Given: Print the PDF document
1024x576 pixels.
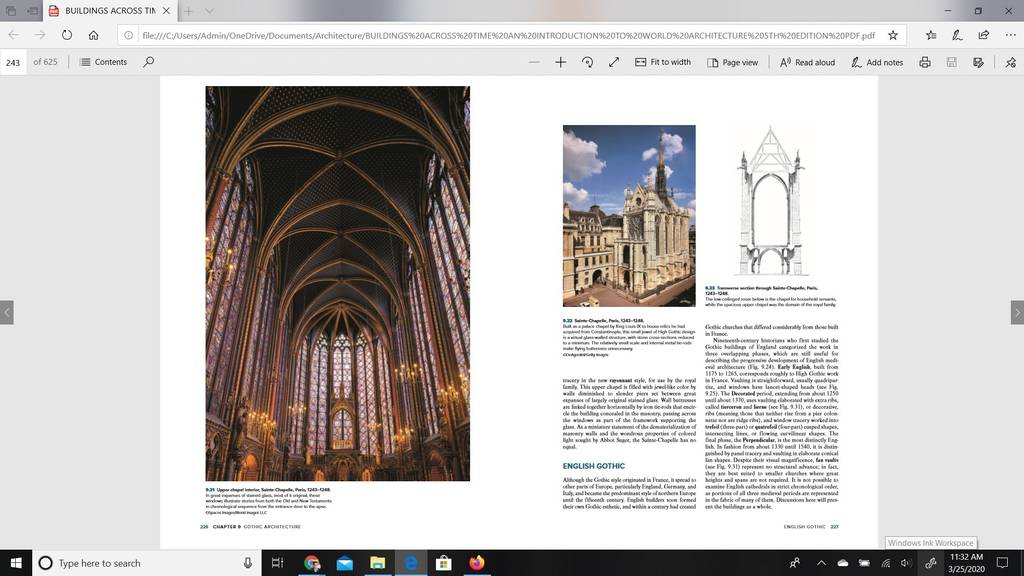Looking at the screenshot, I should click(x=925, y=62).
